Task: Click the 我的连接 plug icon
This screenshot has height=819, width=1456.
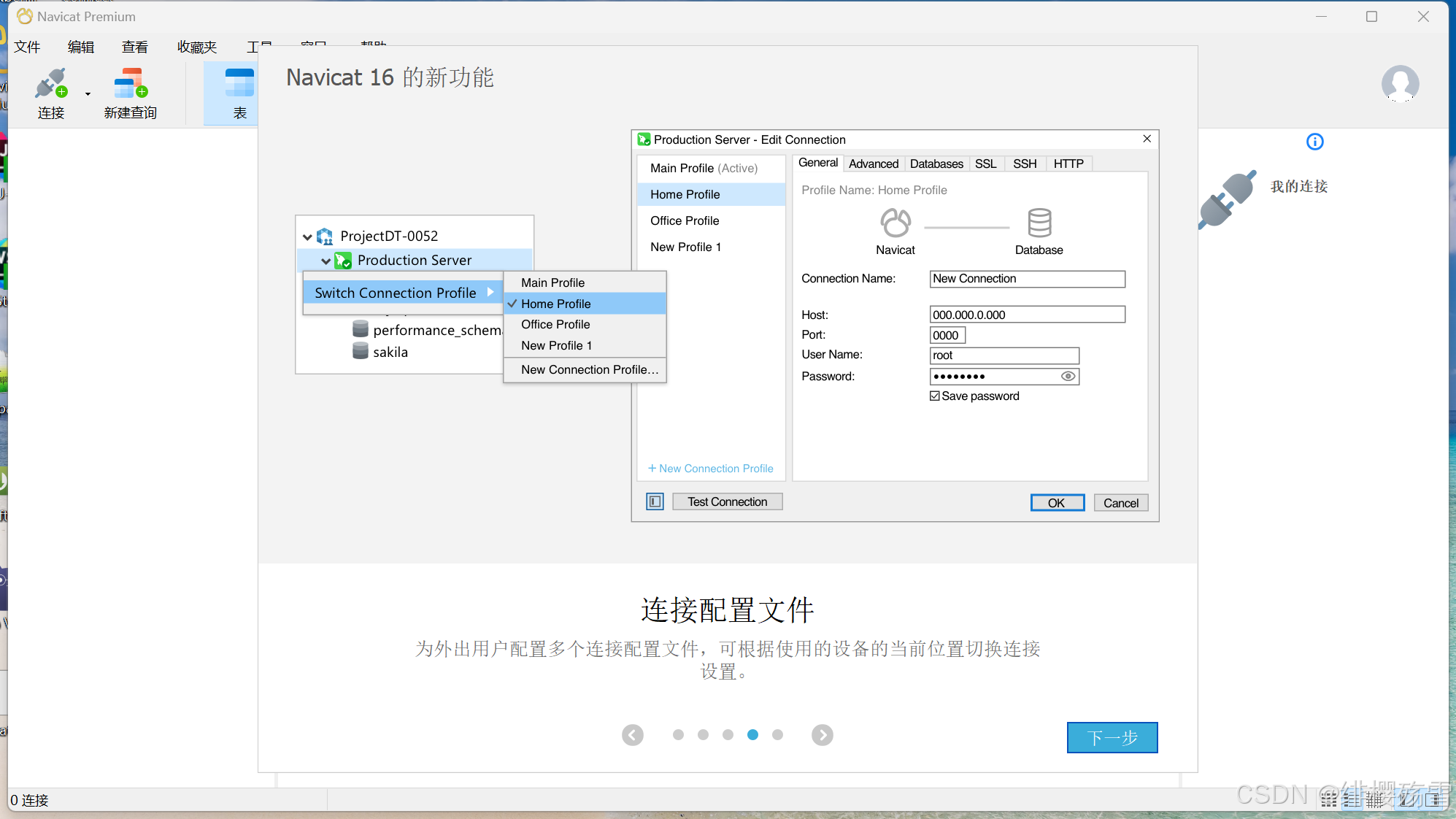Action: [1228, 199]
